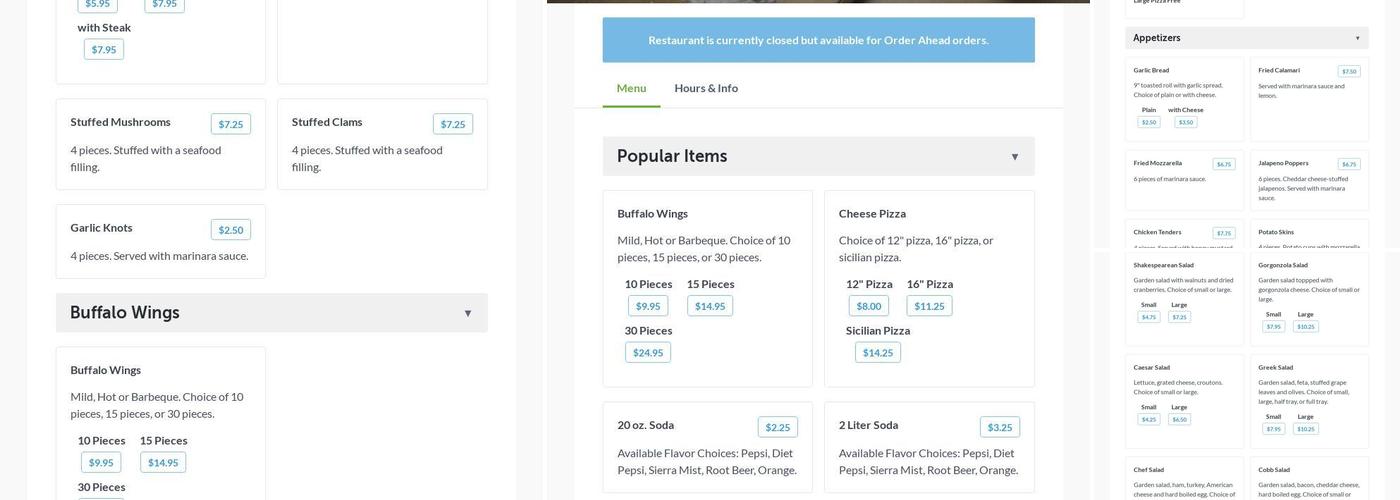1400x500 pixels.
Task: Add Garlic Knots via $2.50 price
Action: [x=231, y=230]
